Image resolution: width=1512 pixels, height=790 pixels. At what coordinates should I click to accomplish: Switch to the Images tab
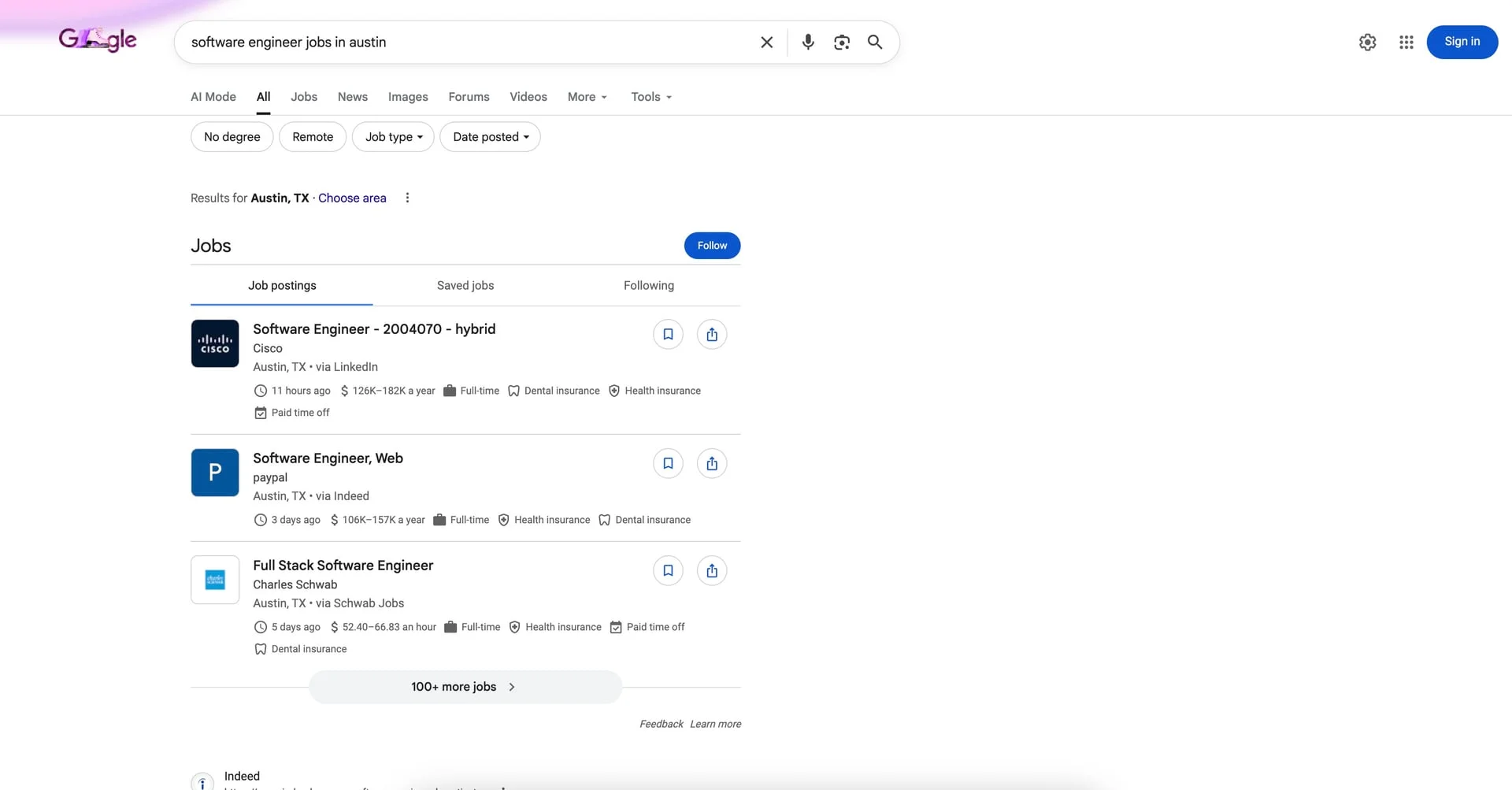[407, 96]
